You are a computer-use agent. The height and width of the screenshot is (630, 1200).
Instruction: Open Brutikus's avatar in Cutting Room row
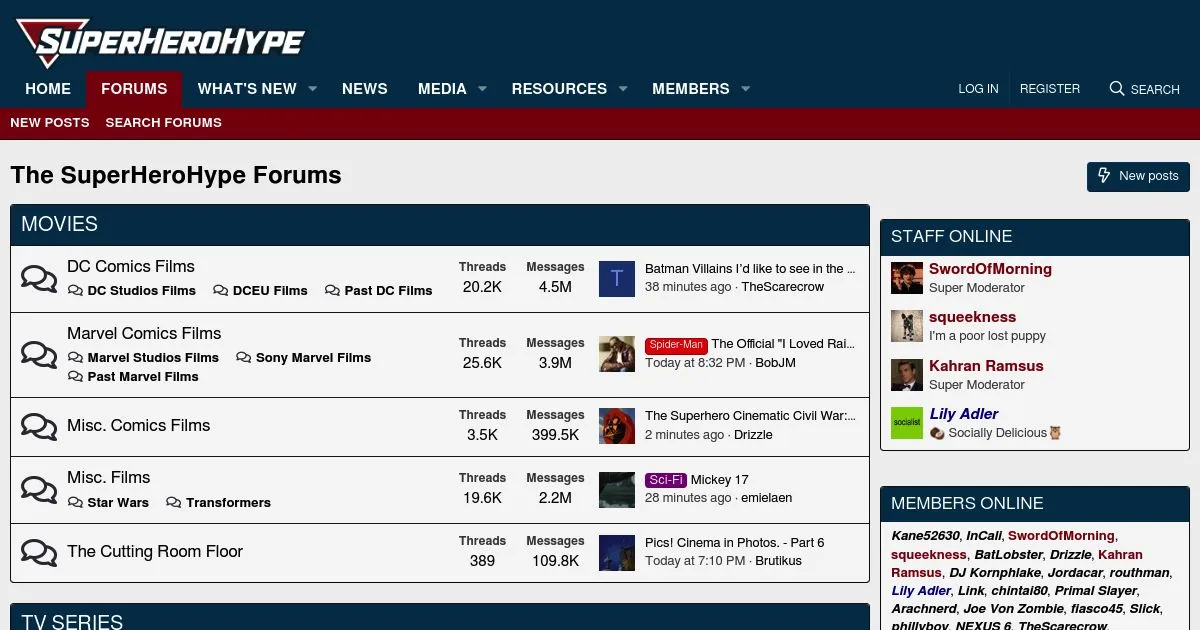coord(617,553)
